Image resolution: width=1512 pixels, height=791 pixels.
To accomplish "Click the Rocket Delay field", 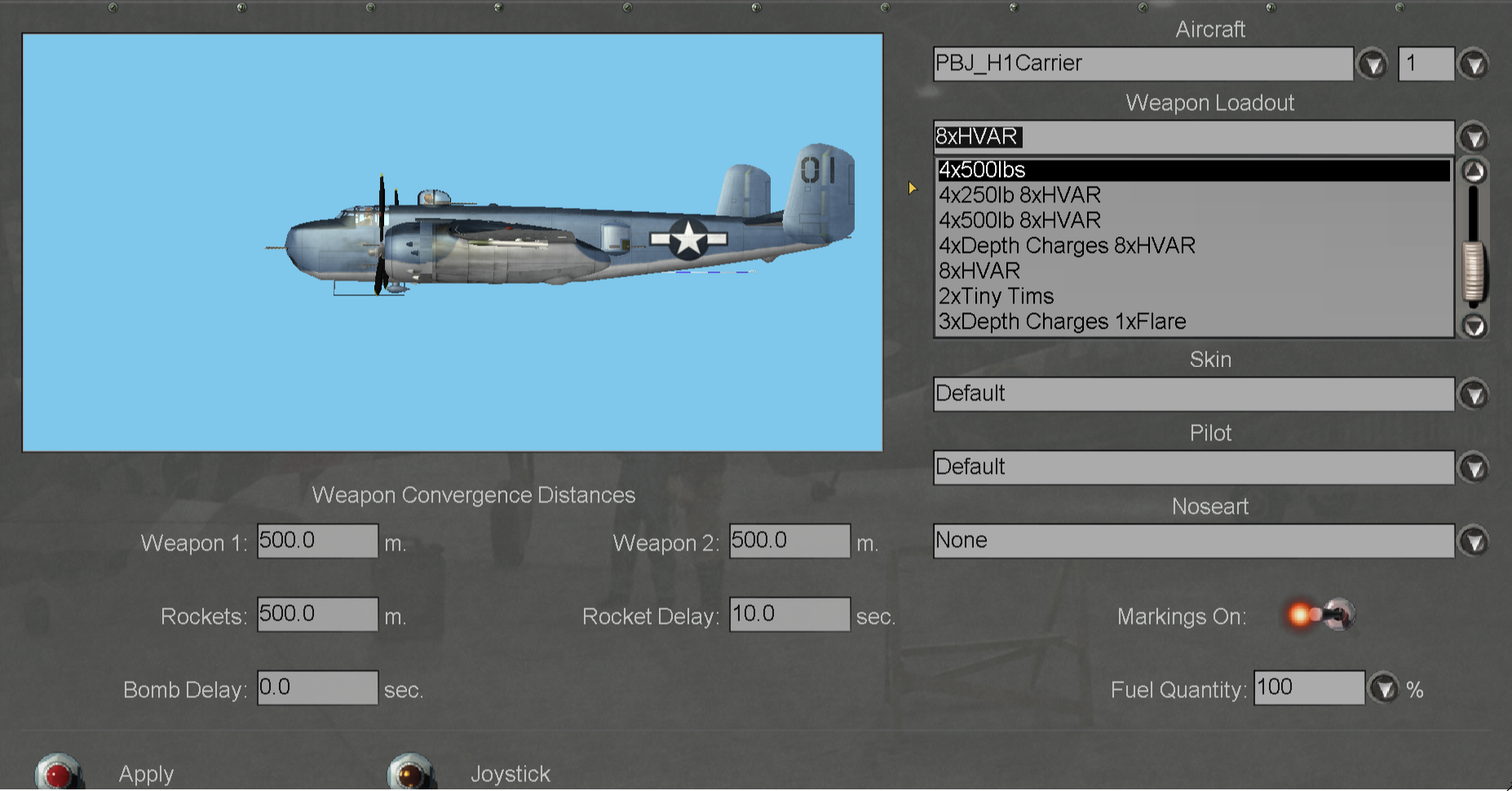I will click(789, 615).
